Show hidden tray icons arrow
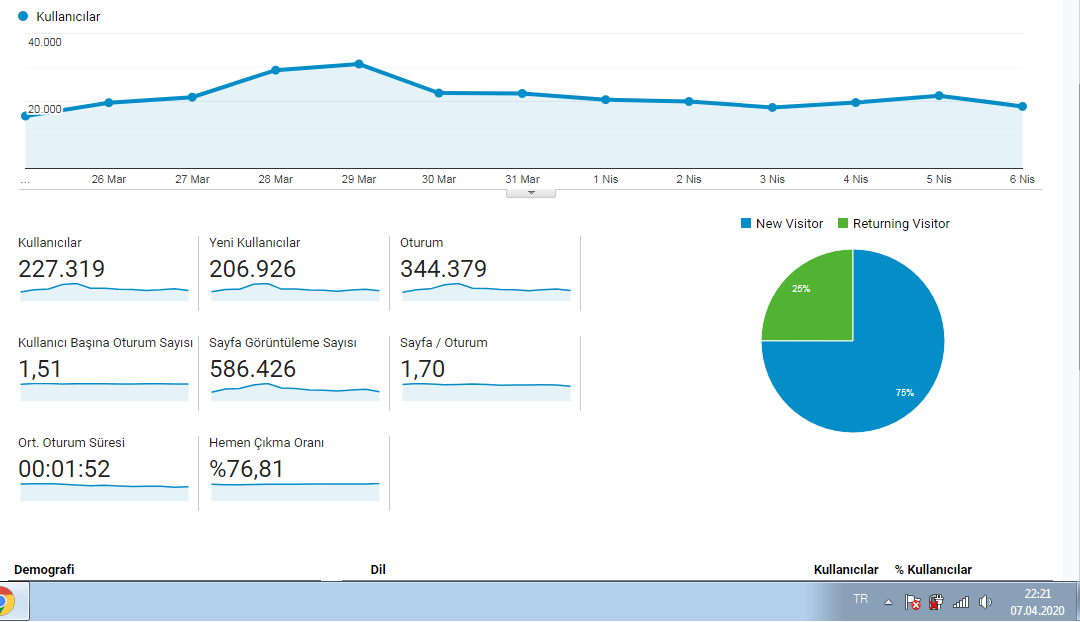The image size is (1080, 622). pyautogui.click(x=889, y=603)
